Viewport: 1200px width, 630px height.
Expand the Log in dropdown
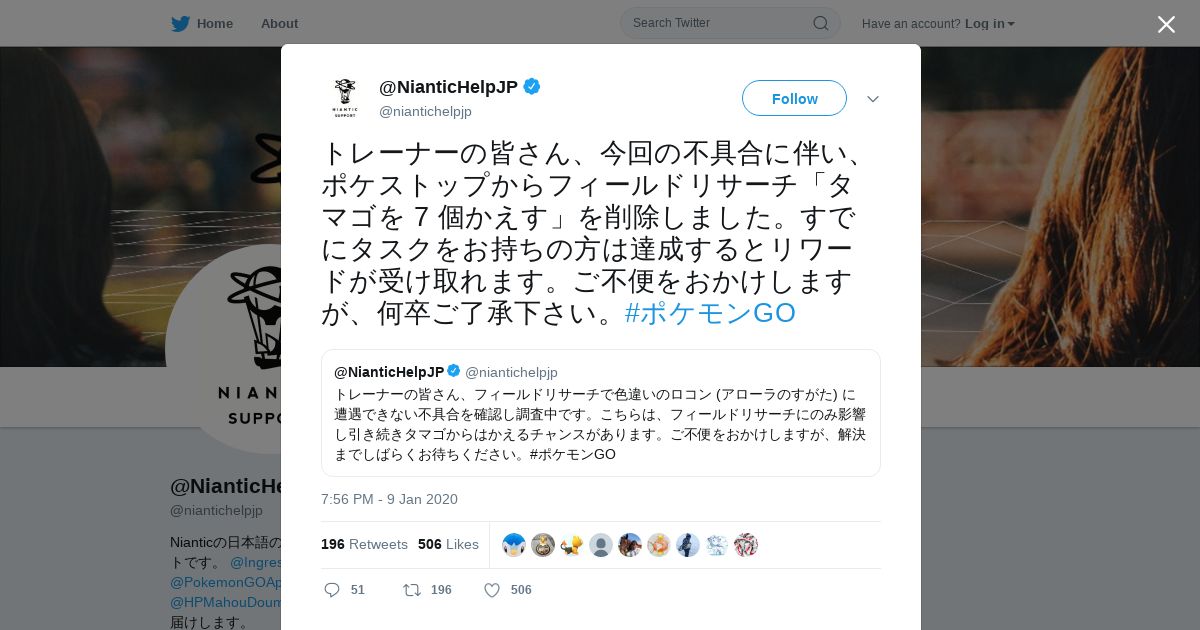click(990, 23)
